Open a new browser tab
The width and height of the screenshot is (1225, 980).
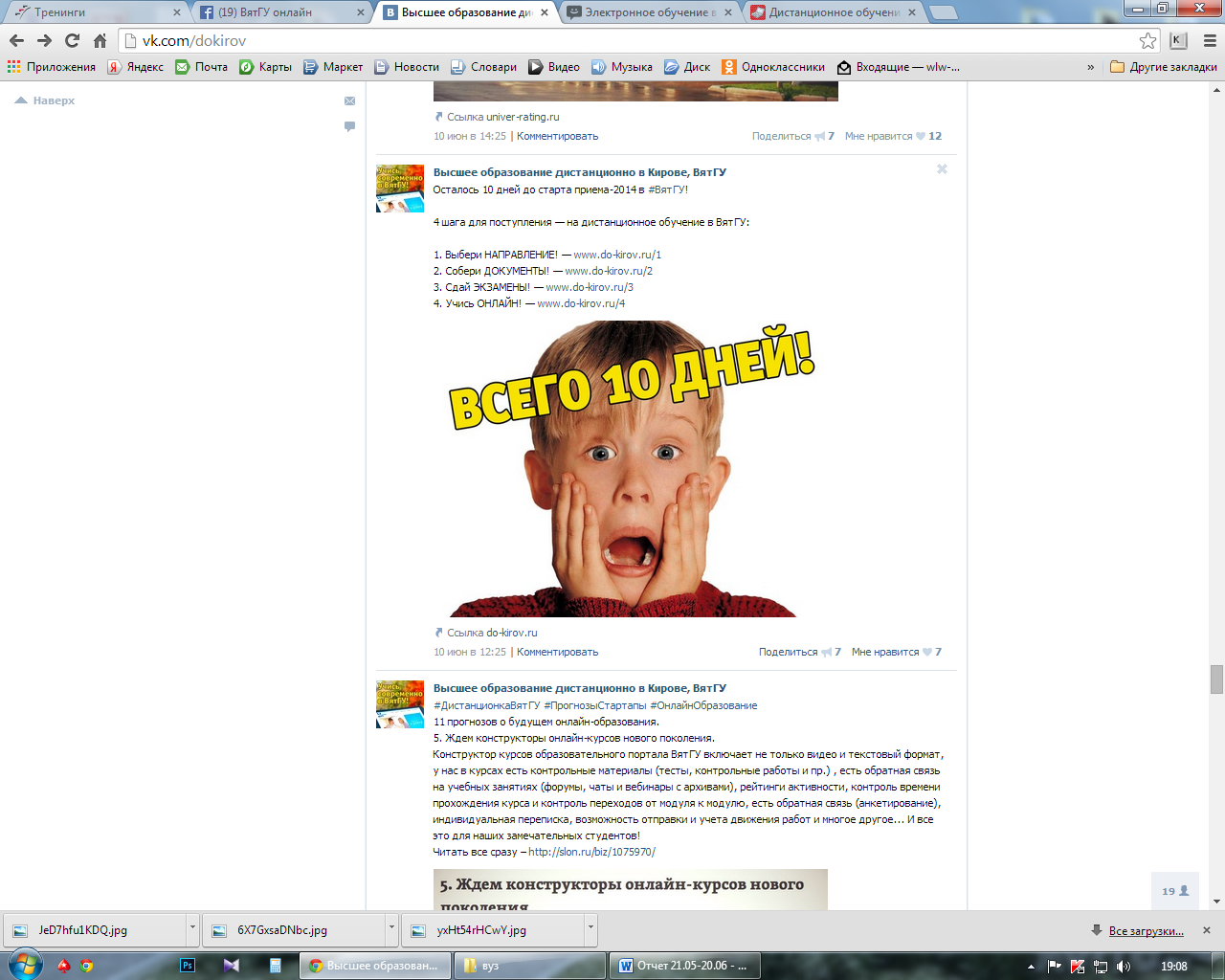pyautogui.click(x=944, y=12)
